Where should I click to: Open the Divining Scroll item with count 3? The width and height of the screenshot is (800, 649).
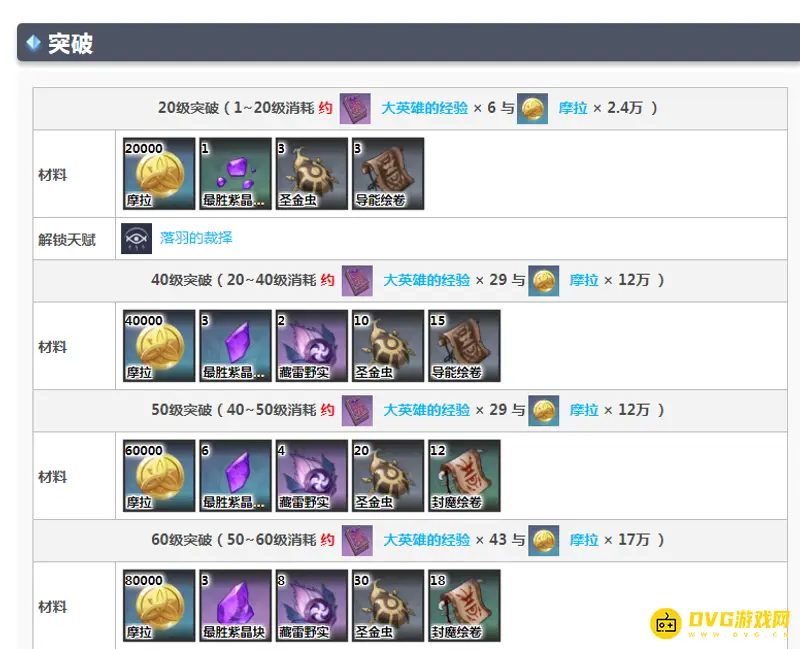(x=388, y=173)
